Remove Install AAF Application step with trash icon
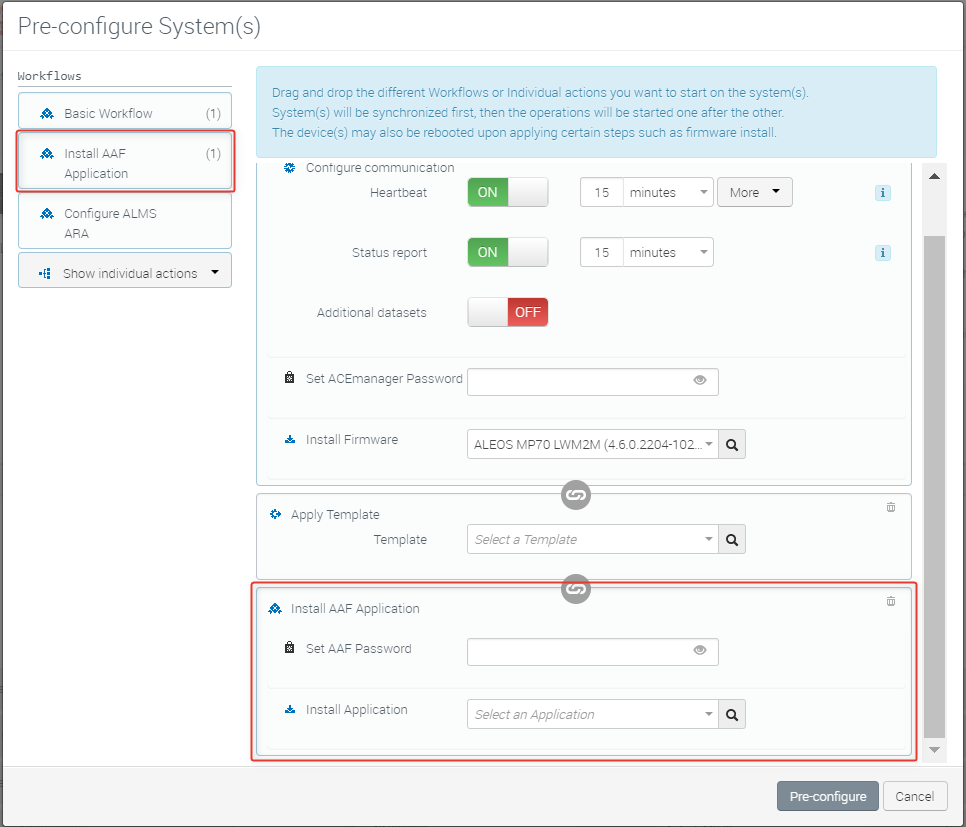 click(891, 601)
